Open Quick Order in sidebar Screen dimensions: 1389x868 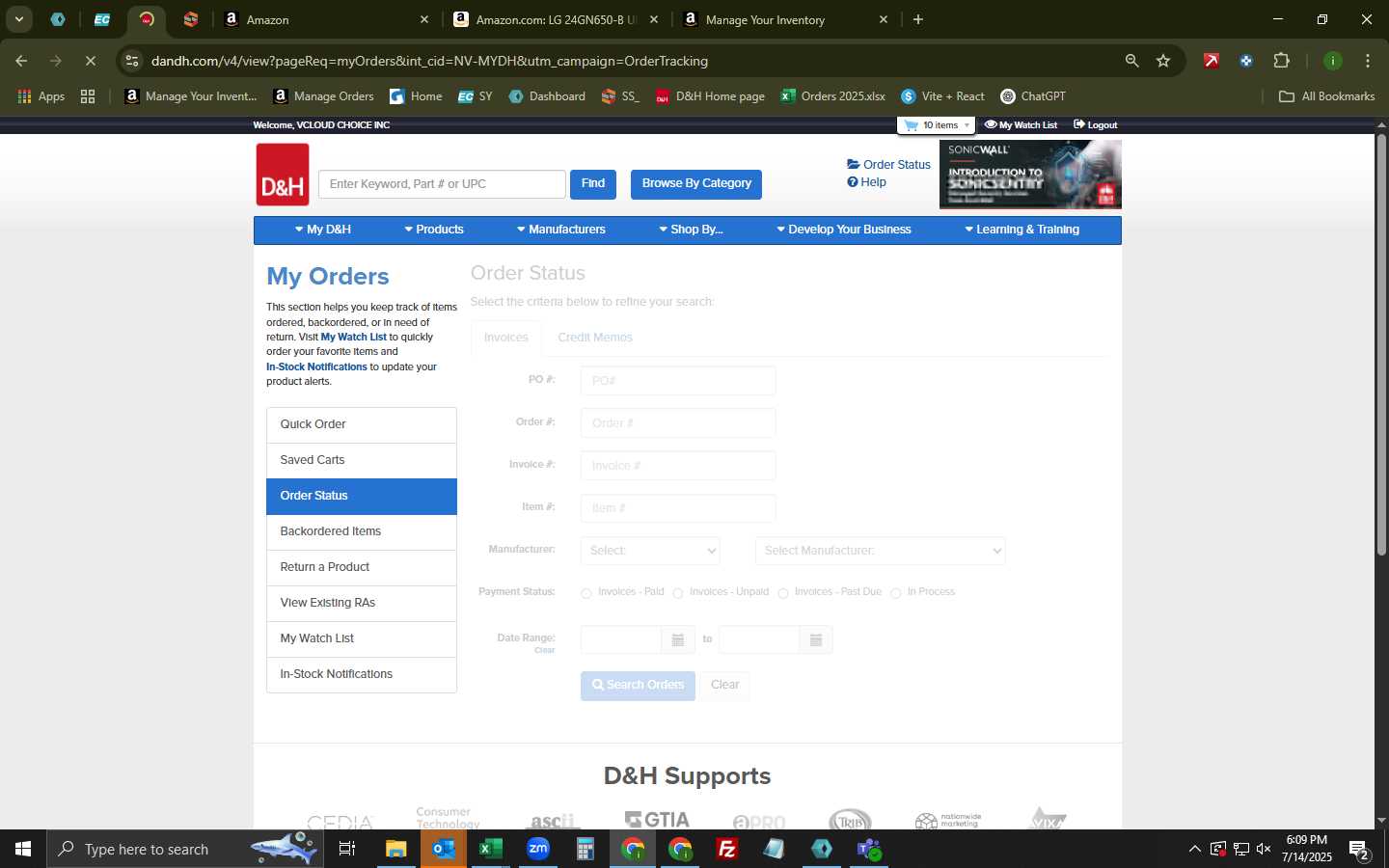(x=362, y=425)
